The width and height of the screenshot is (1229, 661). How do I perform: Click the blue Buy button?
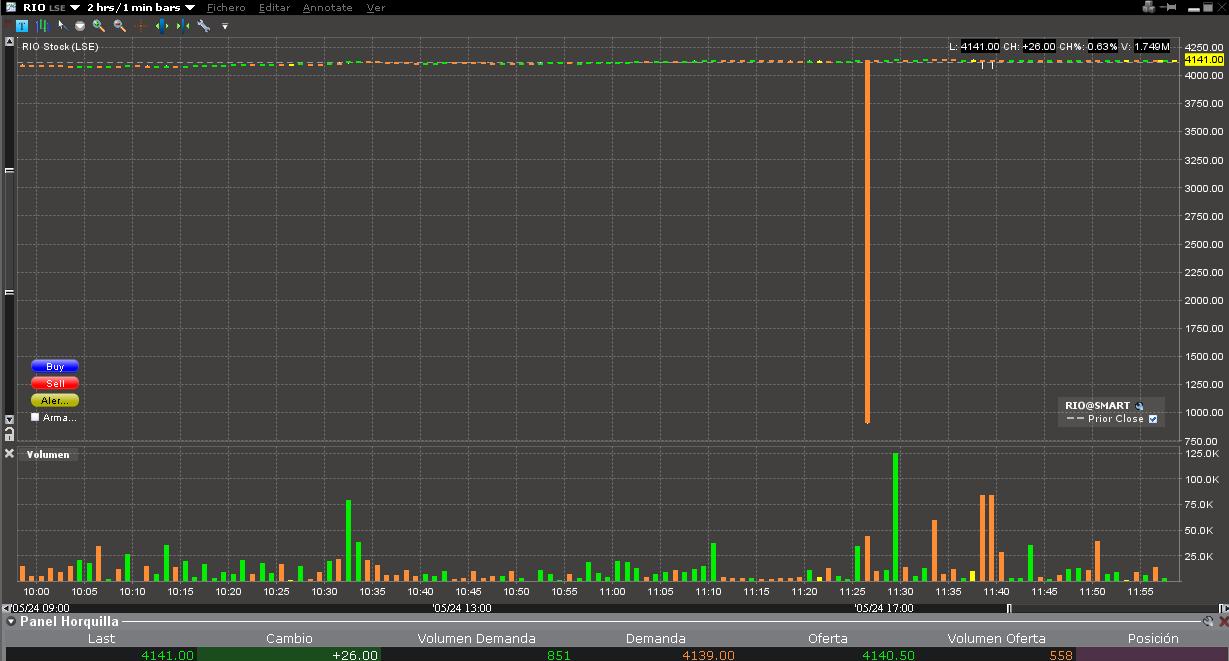[x=55, y=367]
